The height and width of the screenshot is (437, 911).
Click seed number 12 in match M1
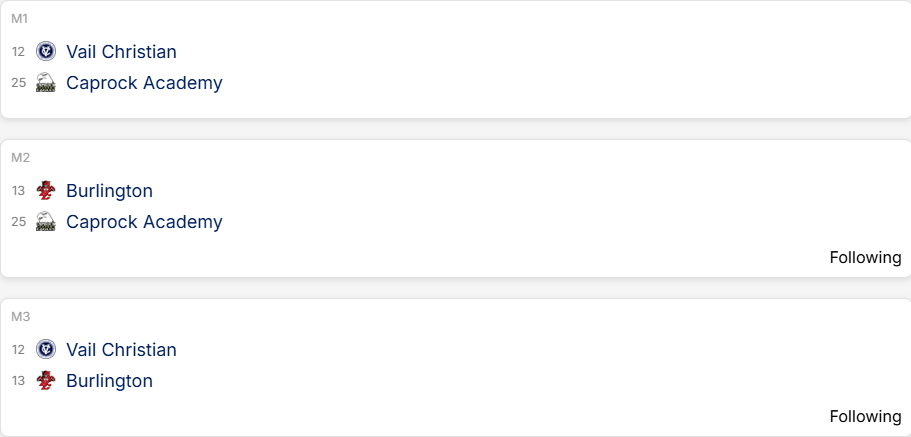click(x=18, y=51)
